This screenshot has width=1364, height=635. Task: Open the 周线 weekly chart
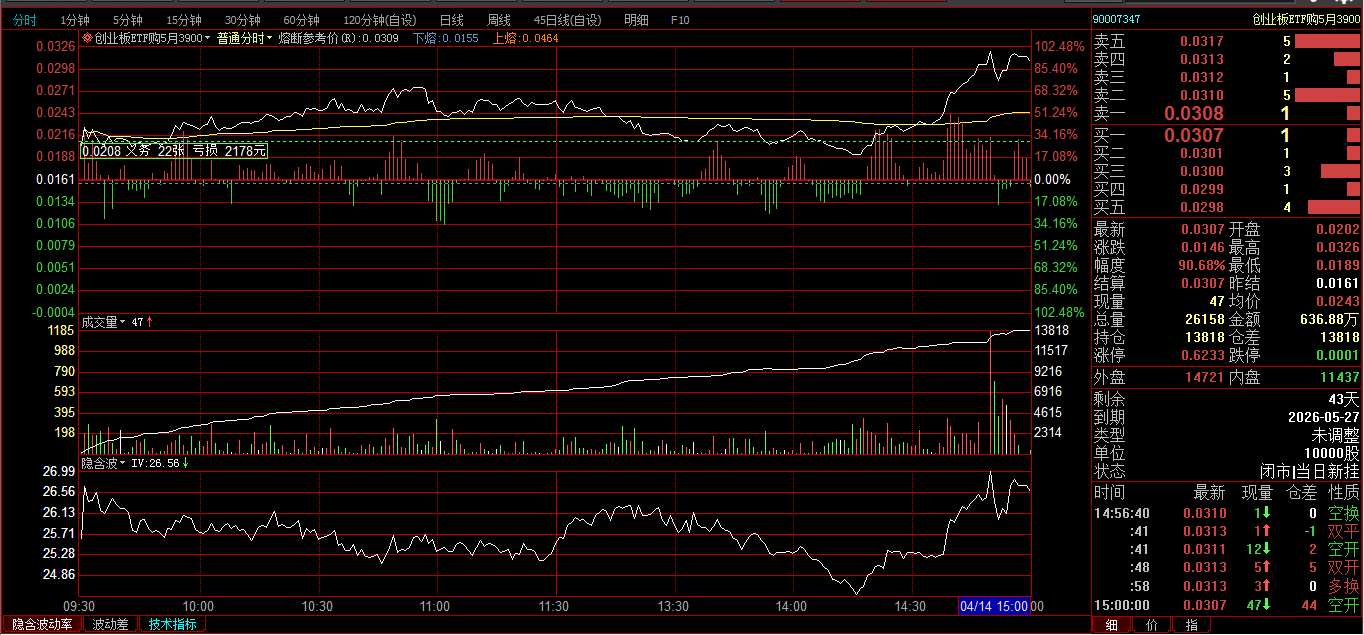pyautogui.click(x=499, y=20)
